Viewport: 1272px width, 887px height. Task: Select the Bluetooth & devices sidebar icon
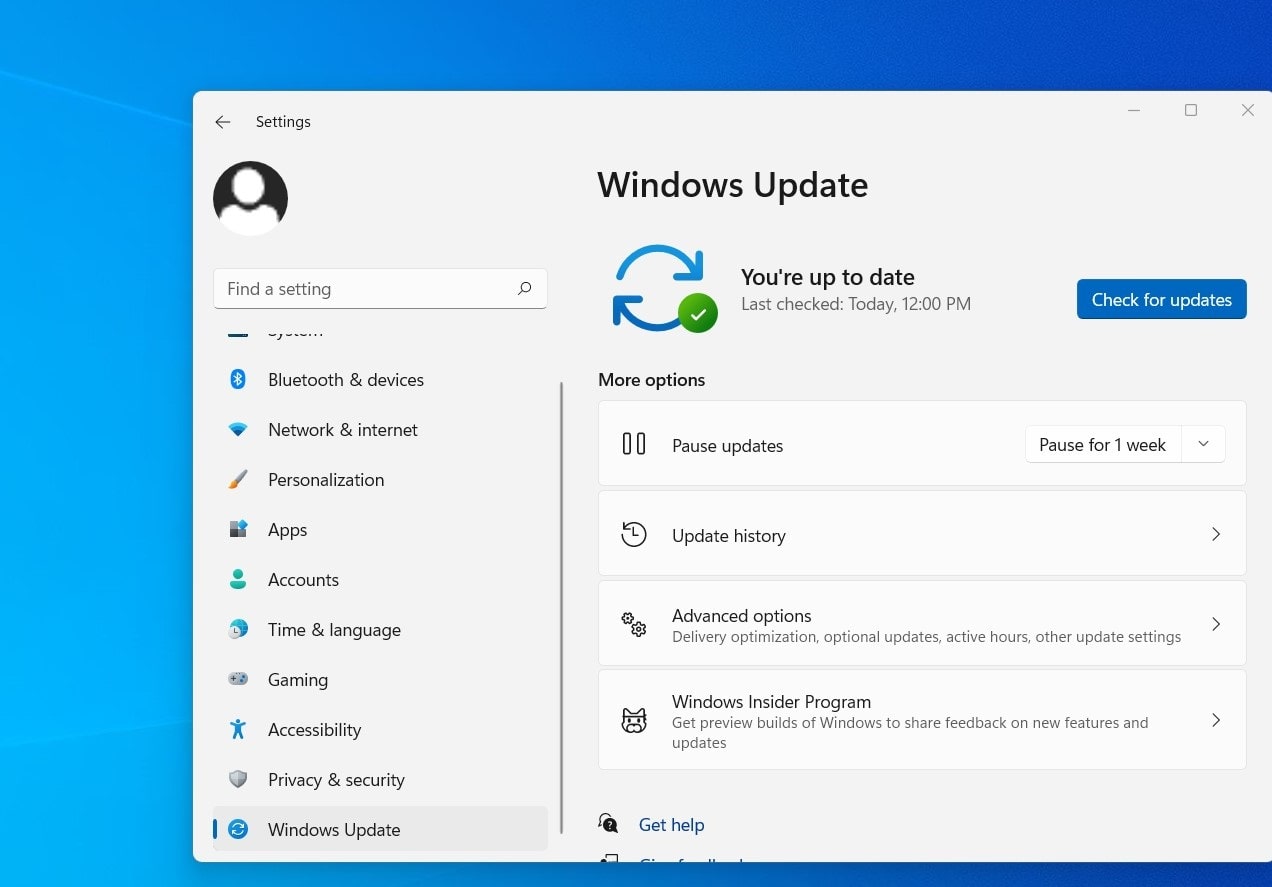[237, 379]
